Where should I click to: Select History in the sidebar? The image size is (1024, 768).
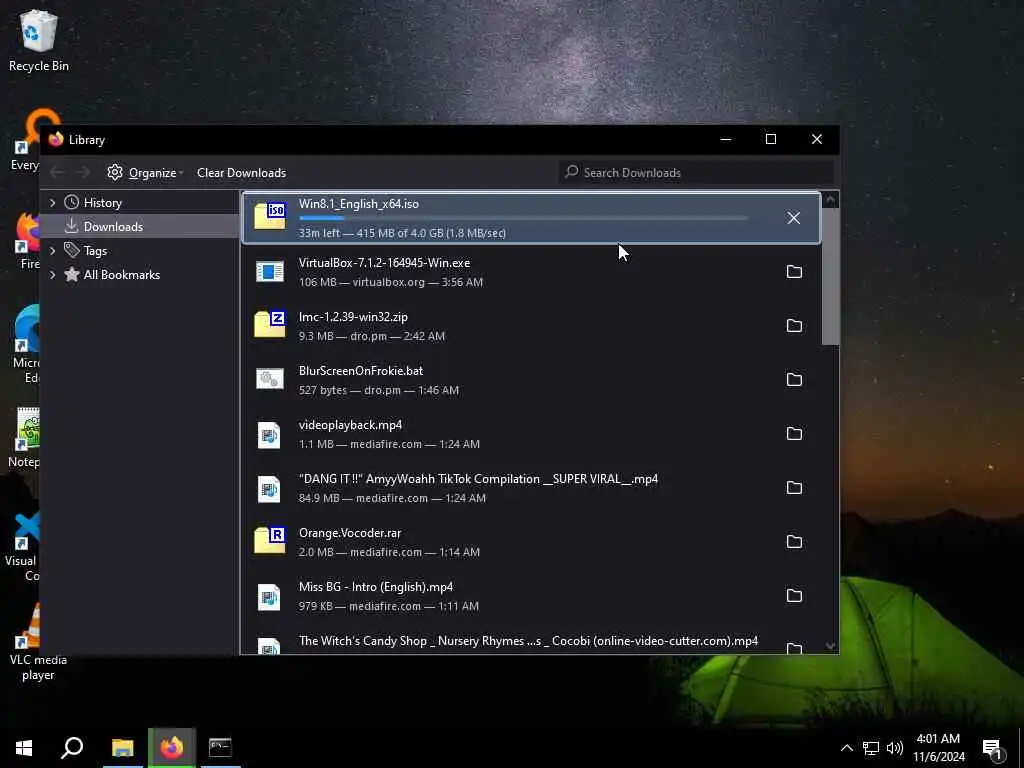(103, 203)
